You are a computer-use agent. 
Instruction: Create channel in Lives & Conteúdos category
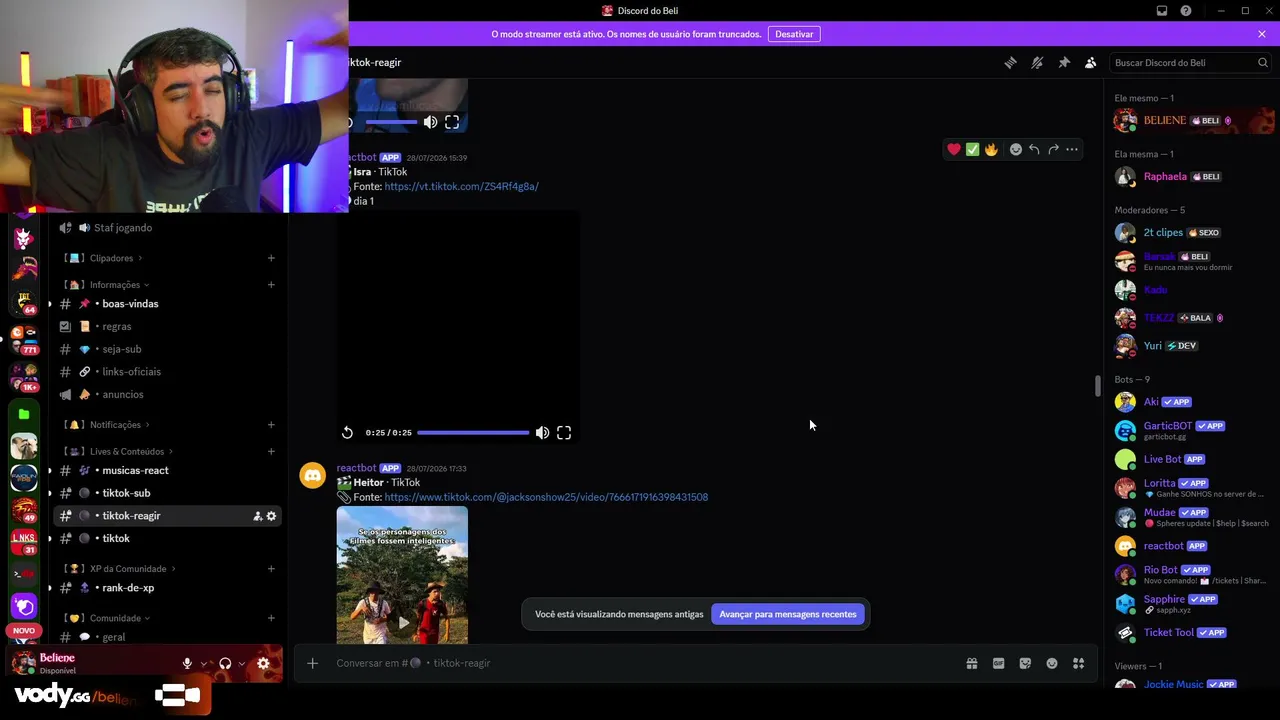(271, 451)
